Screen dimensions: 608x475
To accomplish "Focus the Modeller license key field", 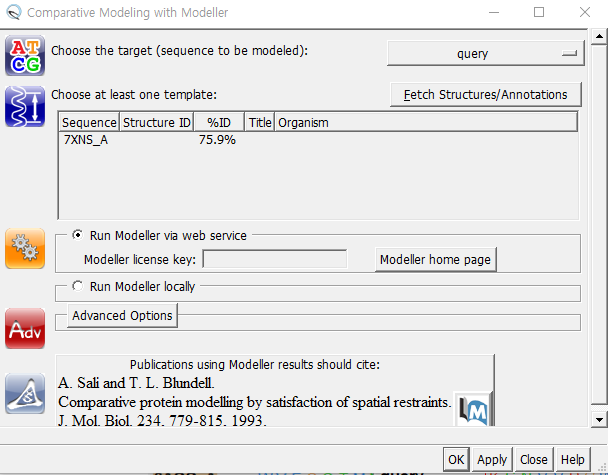I will click(x=275, y=259).
